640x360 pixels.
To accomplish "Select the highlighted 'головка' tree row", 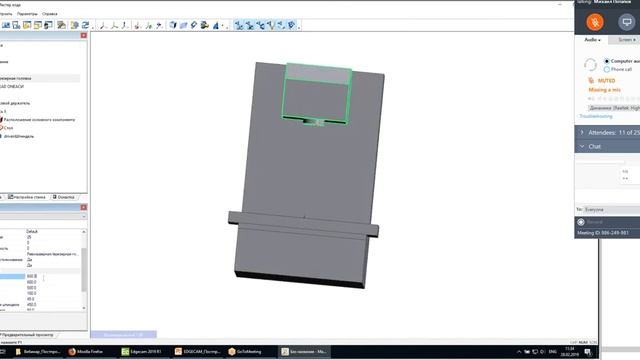I will (40, 78).
